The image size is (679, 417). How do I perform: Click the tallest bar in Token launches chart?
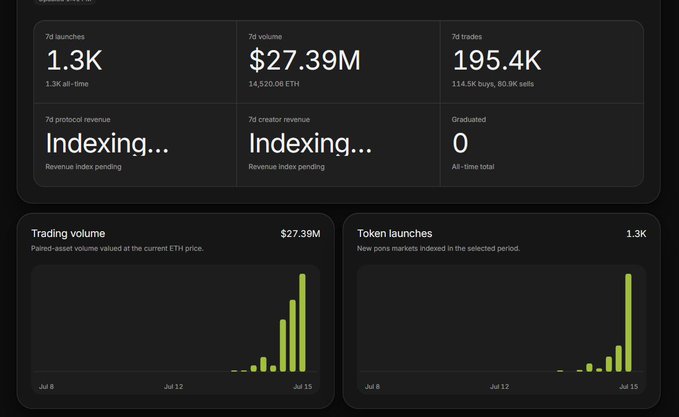click(x=628, y=323)
